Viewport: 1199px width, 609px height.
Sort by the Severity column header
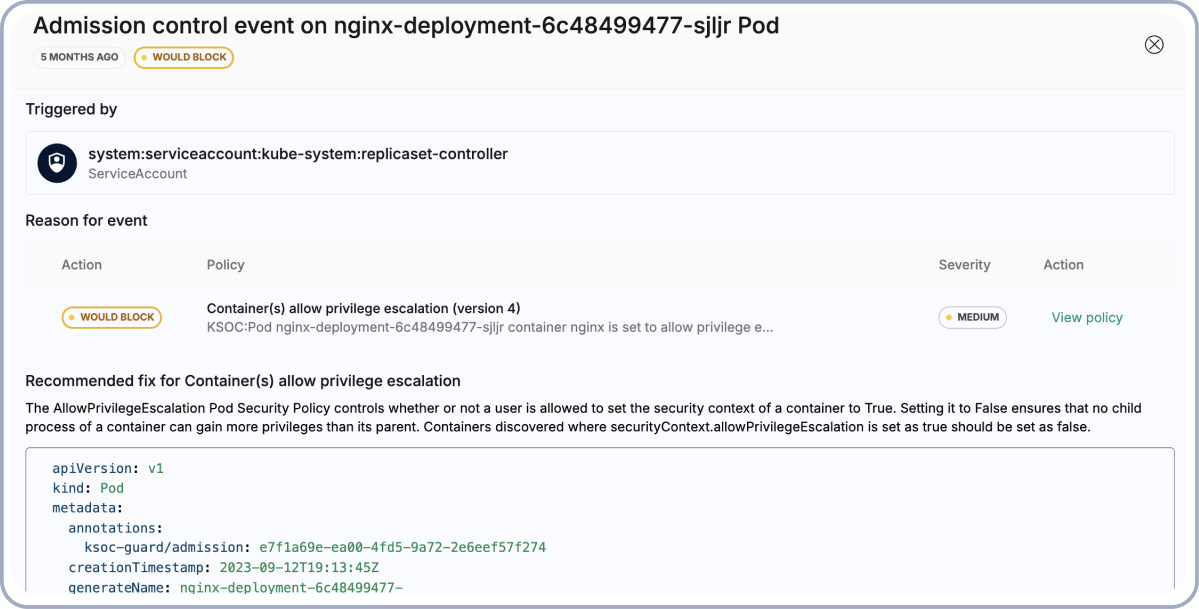964,265
